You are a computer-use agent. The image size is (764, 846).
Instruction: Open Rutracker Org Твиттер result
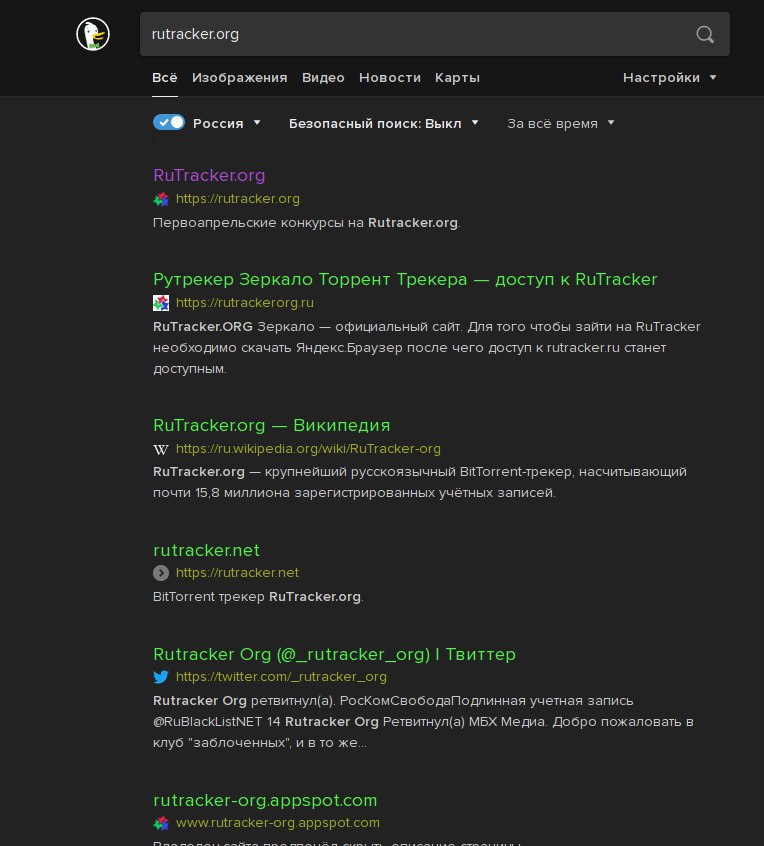[335, 654]
